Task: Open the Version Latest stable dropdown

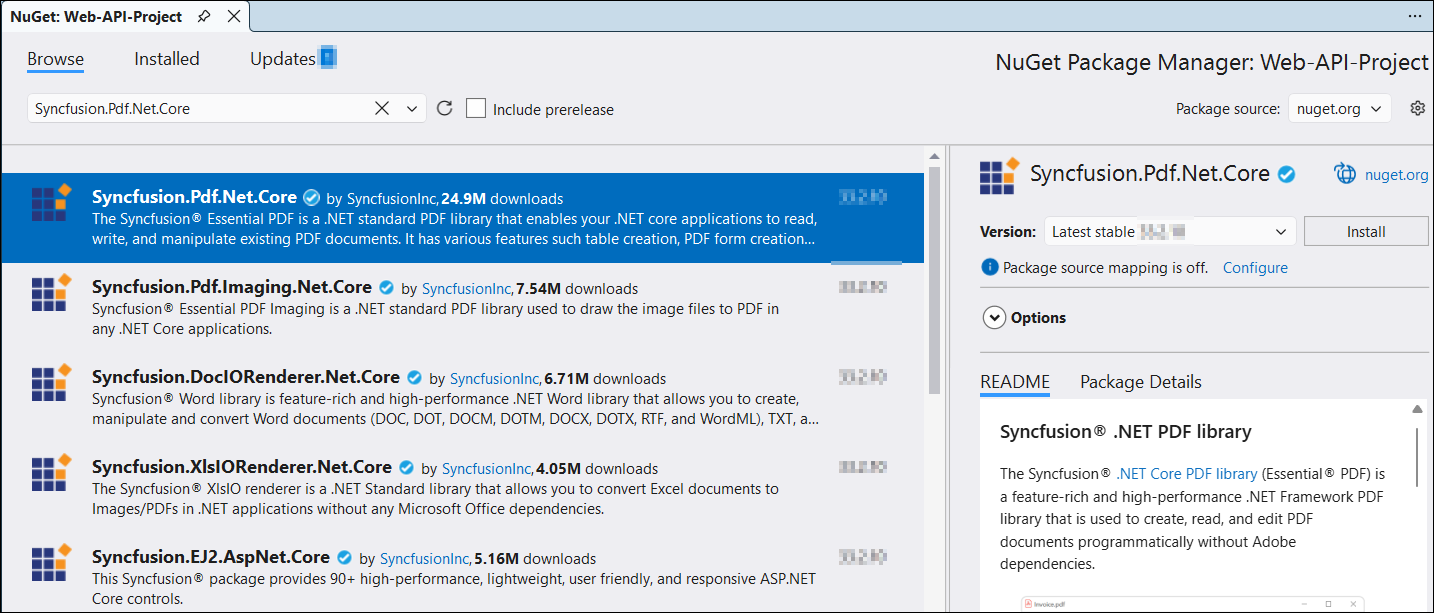Action: click(x=1170, y=231)
